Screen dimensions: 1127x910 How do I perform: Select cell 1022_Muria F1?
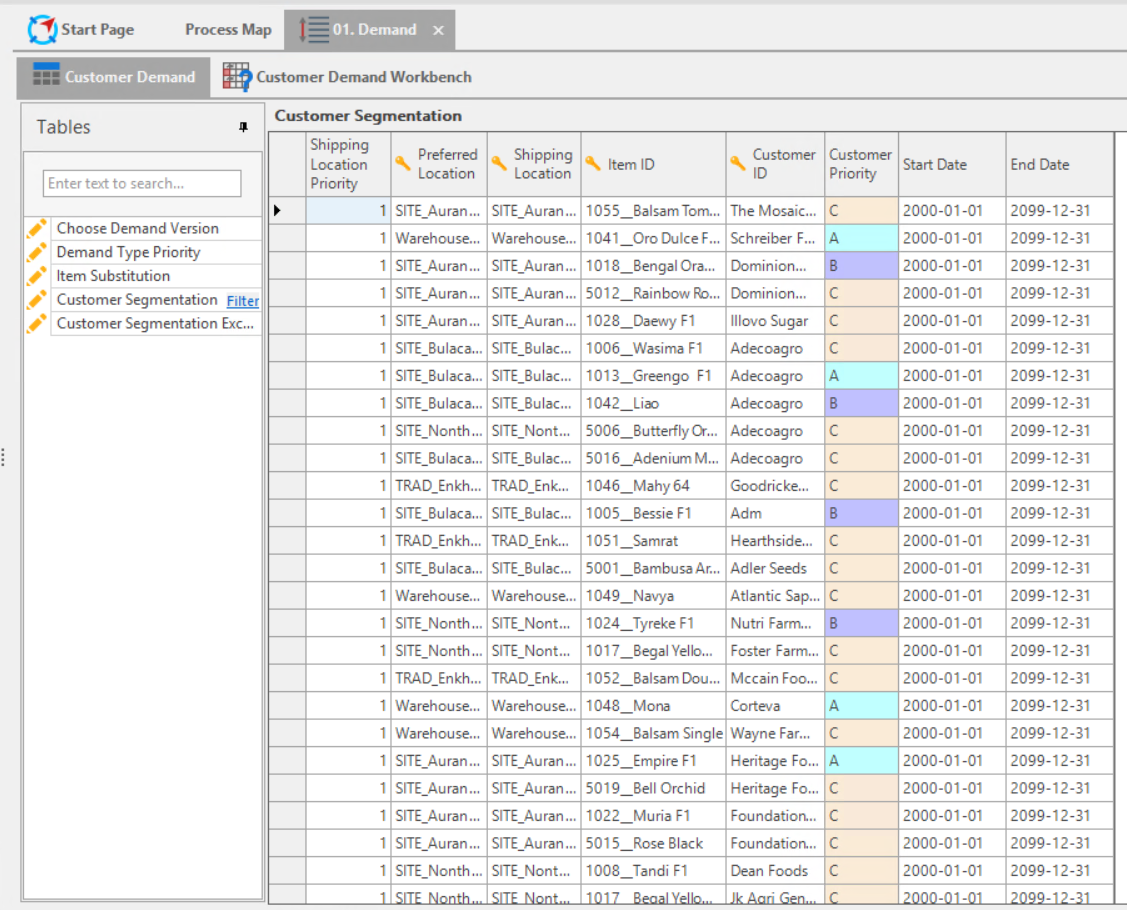653,816
